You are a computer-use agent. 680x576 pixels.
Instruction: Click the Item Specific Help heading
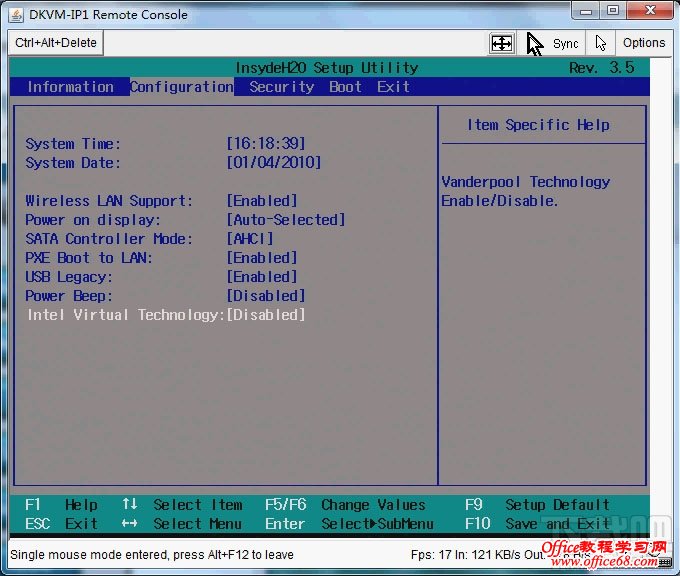(x=538, y=125)
